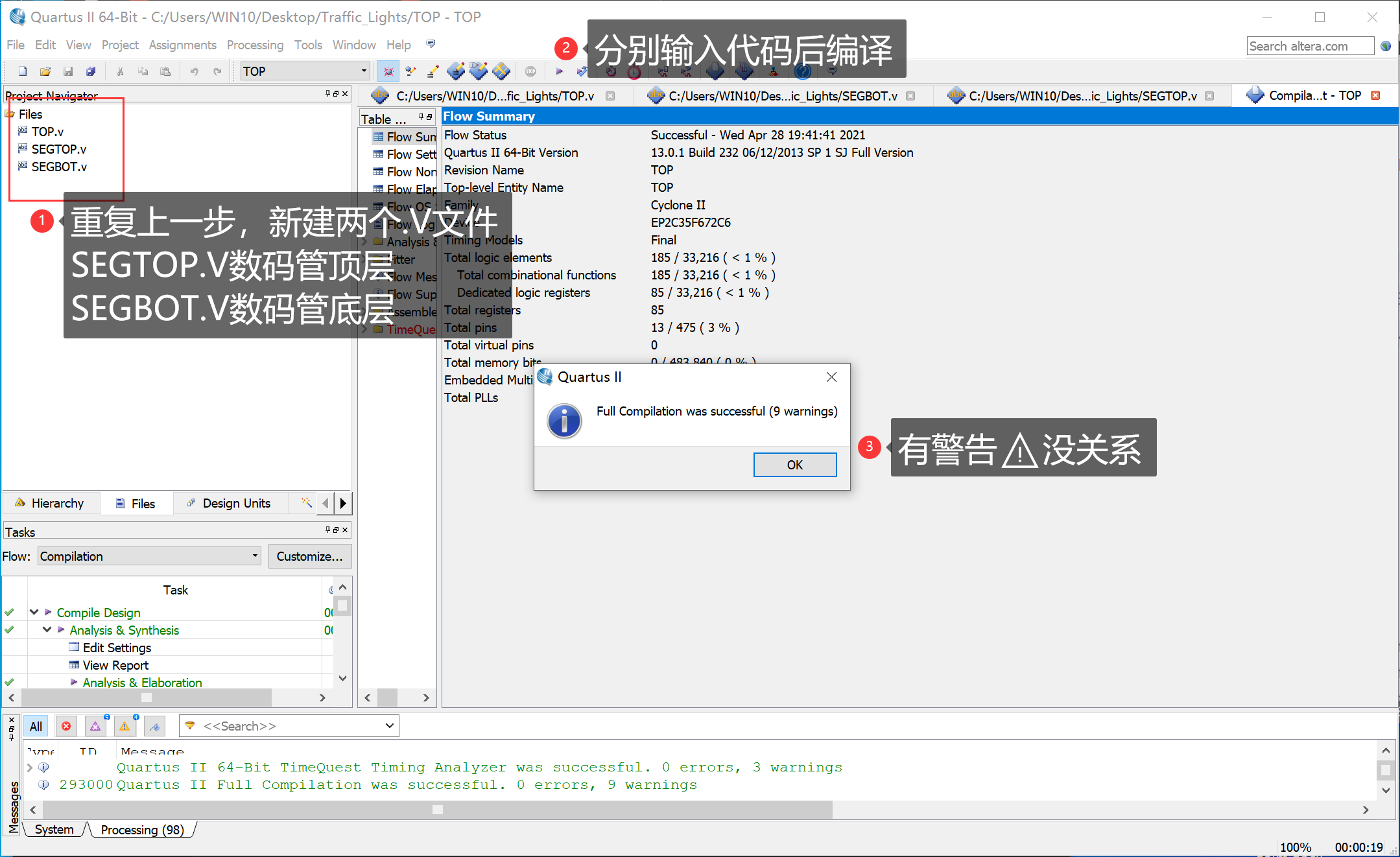The image size is (1400, 857).
Task: Toggle the errors filter in the Messages panel
Action: pos(66,726)
